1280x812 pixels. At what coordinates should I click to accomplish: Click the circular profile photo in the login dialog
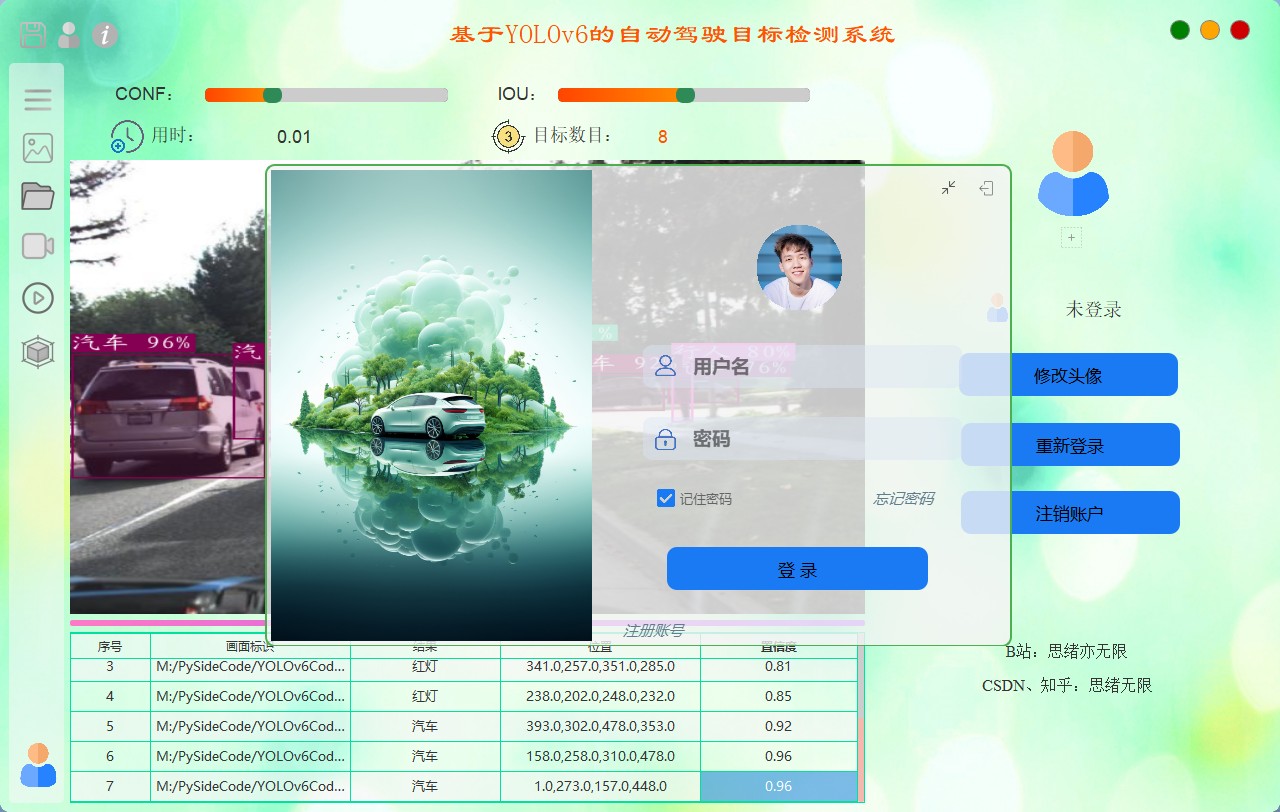point(799,267)
